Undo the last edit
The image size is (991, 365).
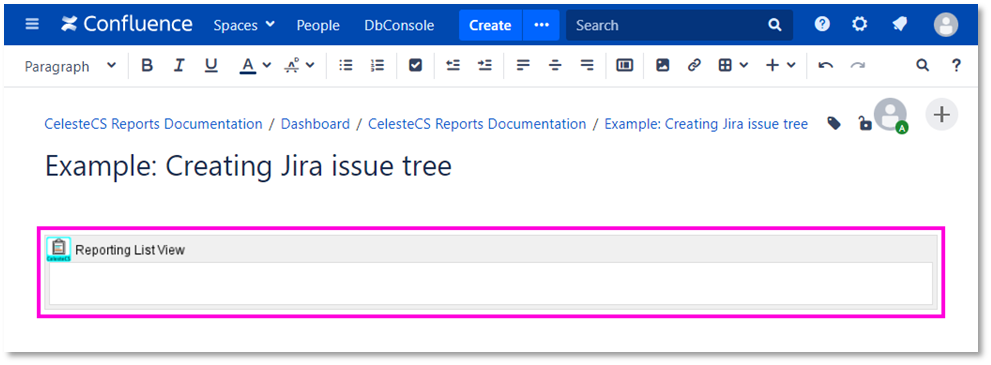click(825, 66)
